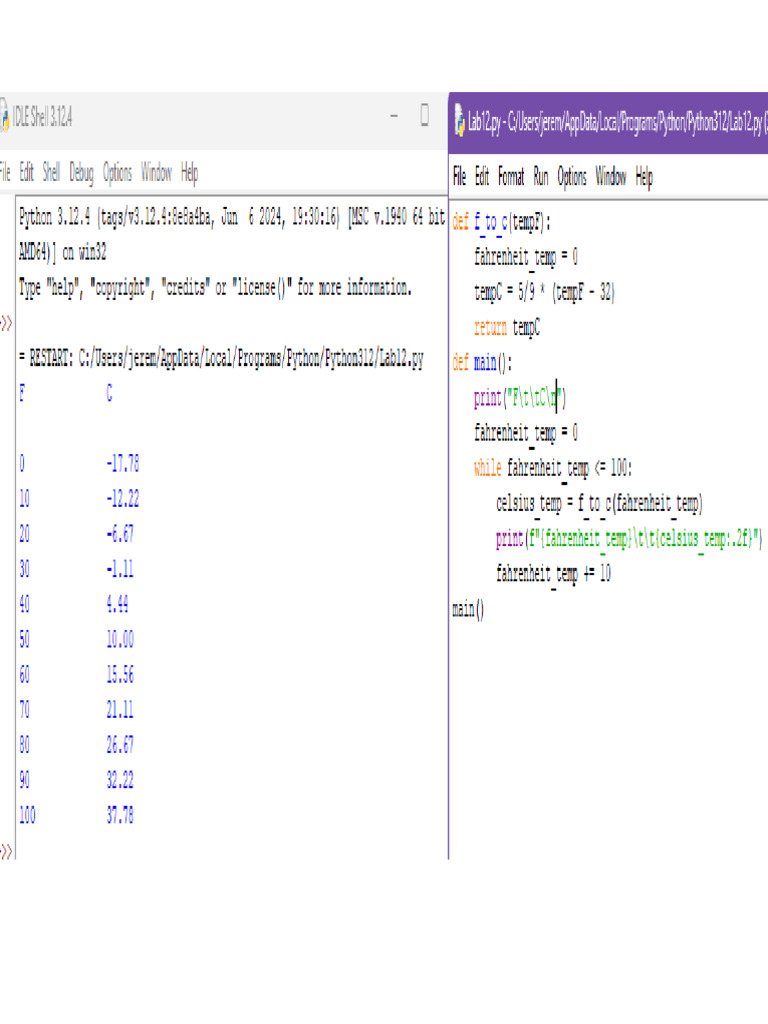Open Help menu in the IDLE Shell window
Image resolution: width=768 pixels, height=1024 pixels.
tap(189, 173)
